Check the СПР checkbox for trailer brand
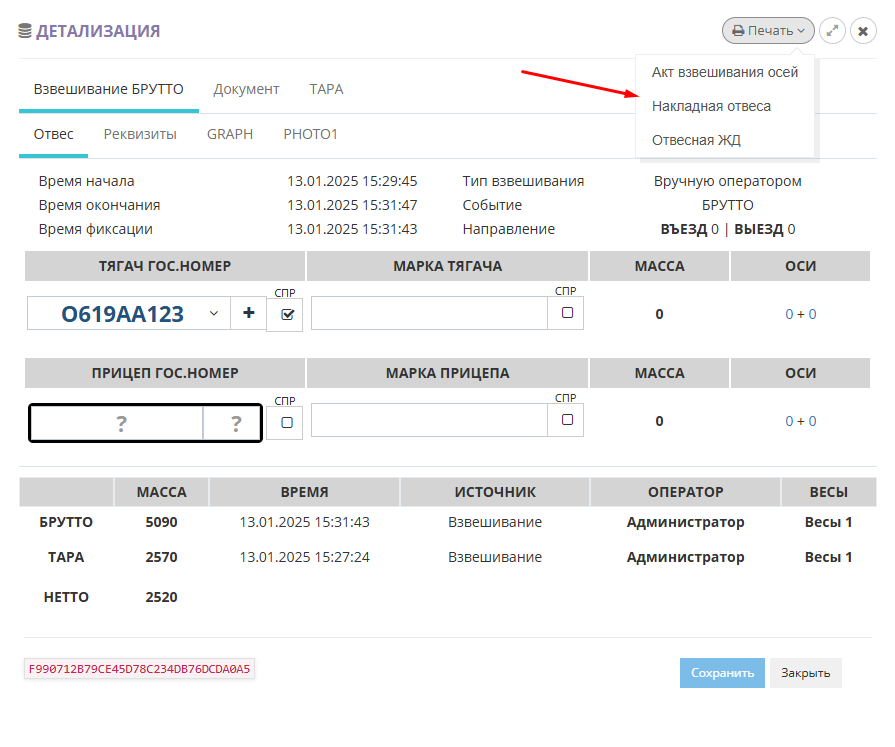The height and width of the screenshot is (747, 895). point(567,421)
